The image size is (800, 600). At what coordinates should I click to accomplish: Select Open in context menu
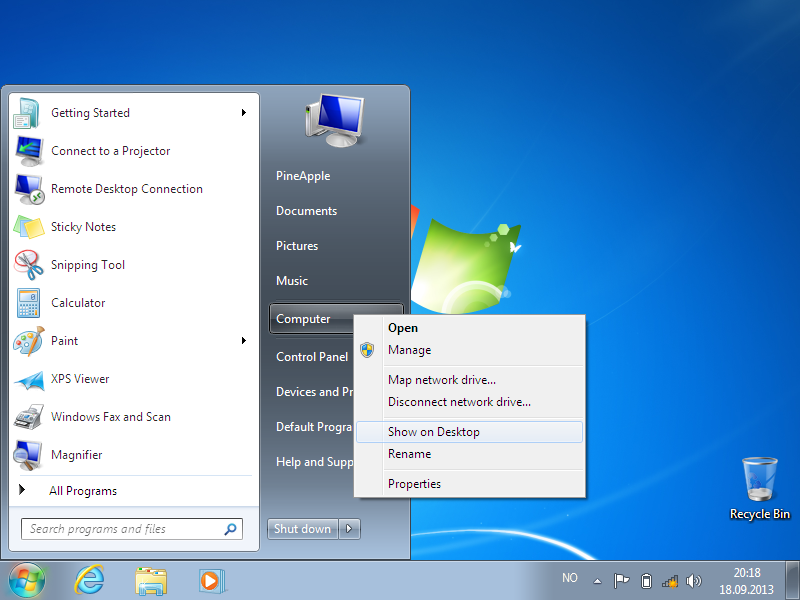pos(469,328)
